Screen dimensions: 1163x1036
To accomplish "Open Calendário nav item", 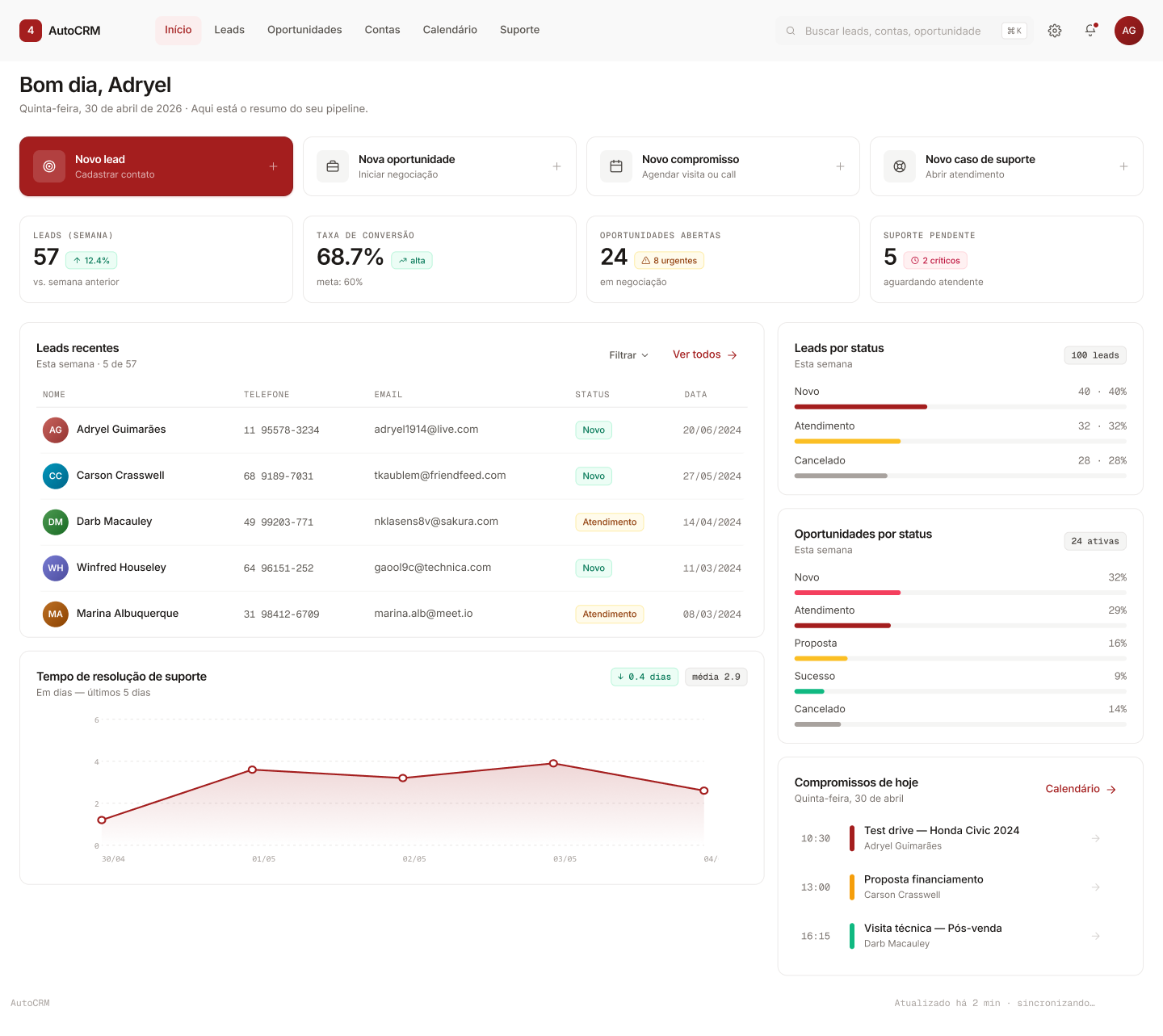I will coord(450,30).
